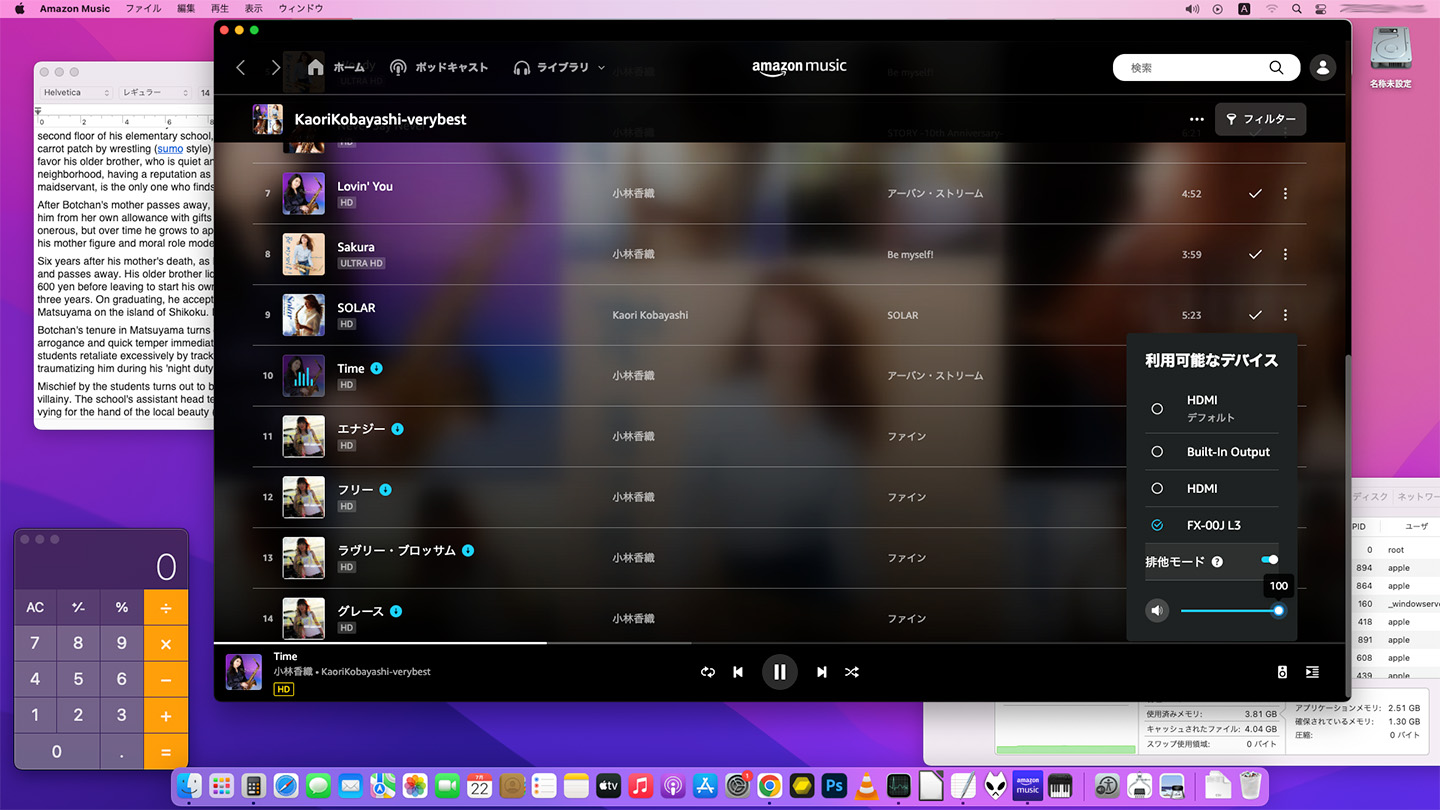Toggle the checkmark on the Sakura row
1440x810 pixels.
coord(1255,254)
